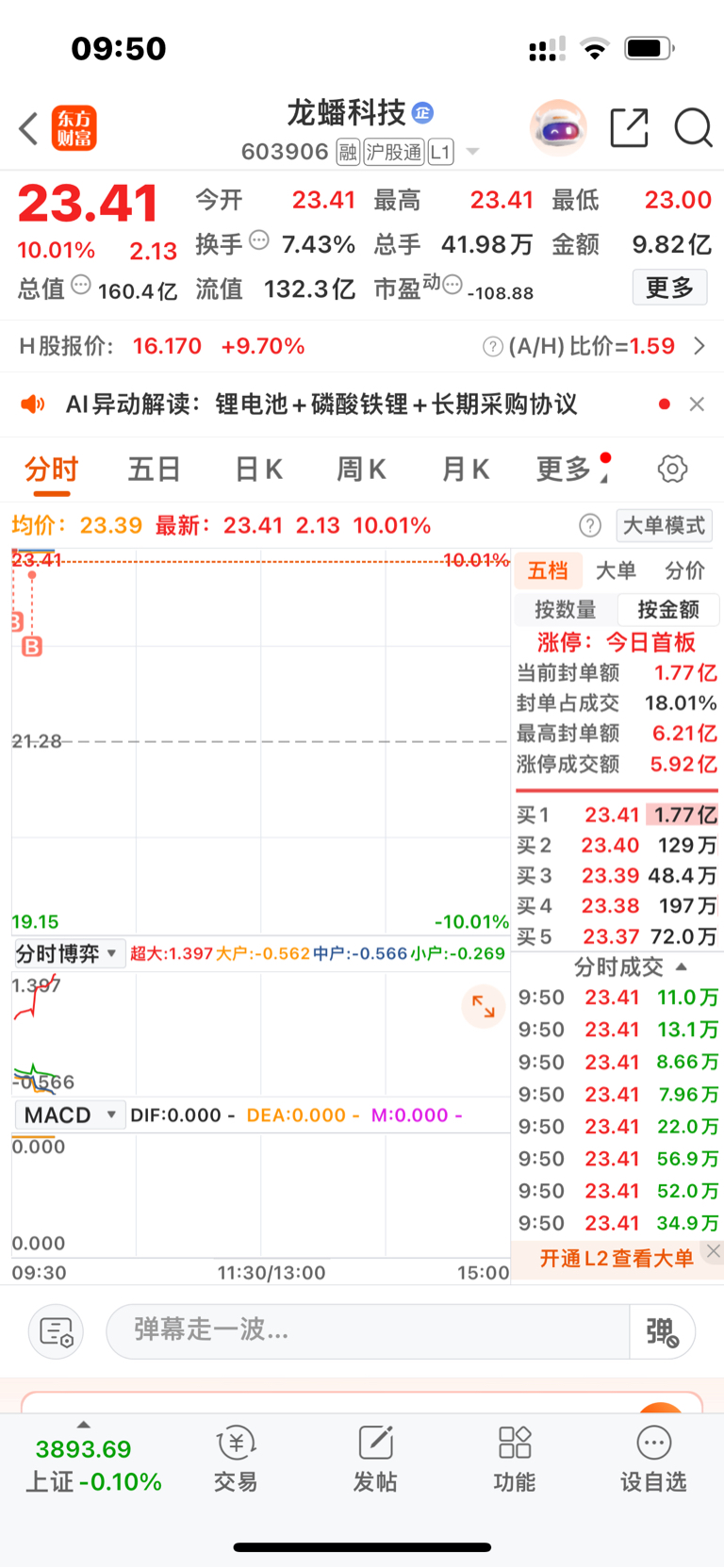This screenshot has height=1568, width=724.
Task: Select the 大单 tab
Action: pos(616,570)
